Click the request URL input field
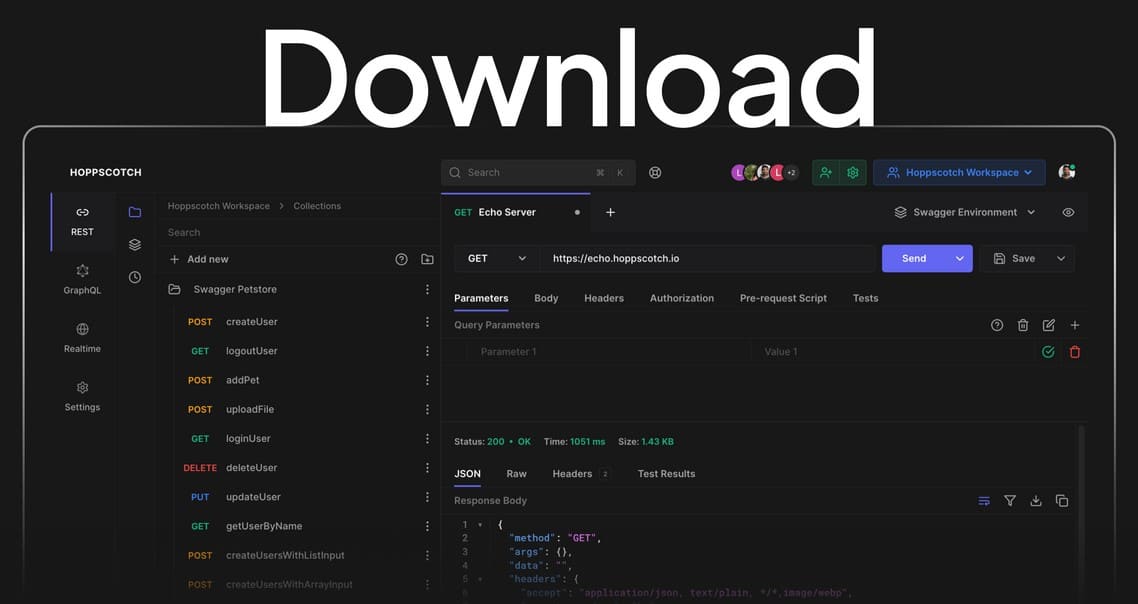 [x=707, y=259]
